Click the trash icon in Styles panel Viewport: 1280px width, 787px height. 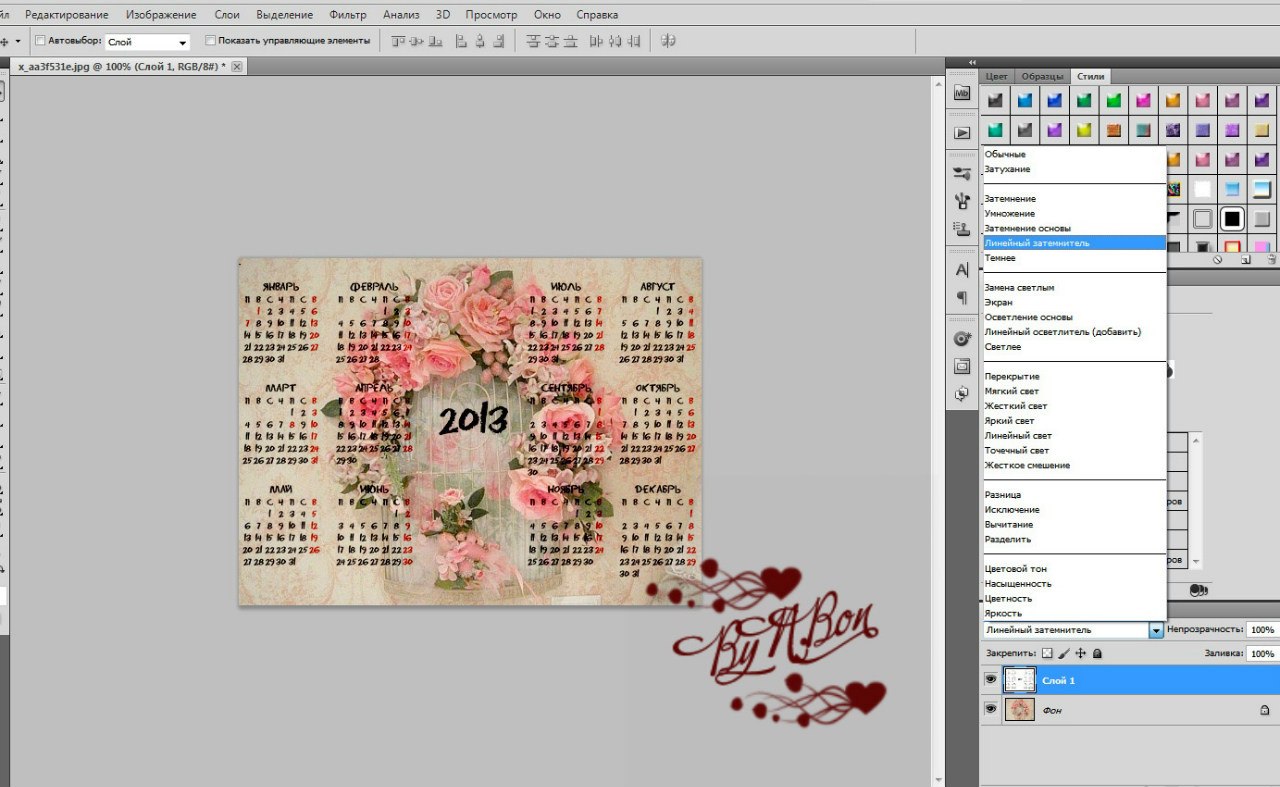[1270, 259]
